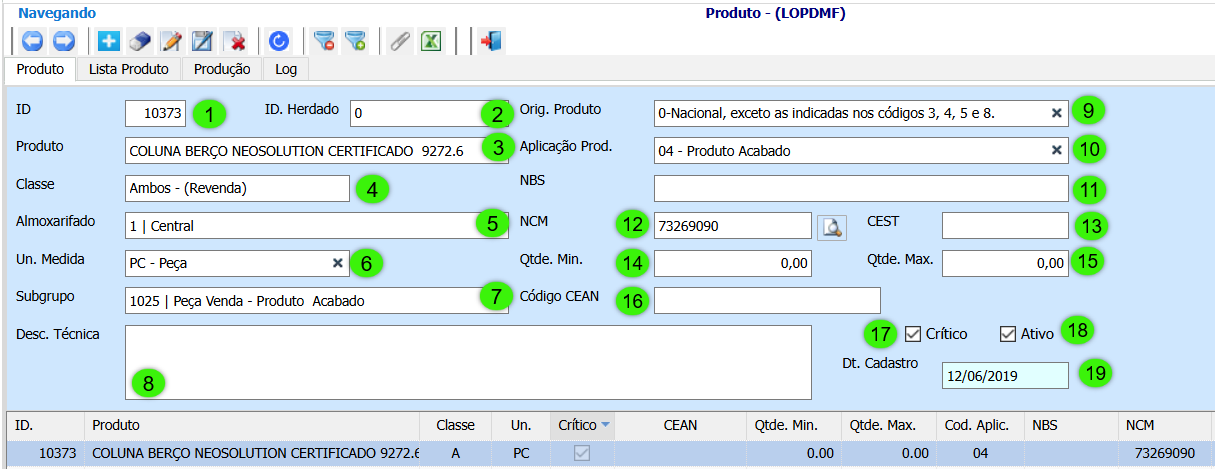Viewport: 1215px width, 469px height.
Task: Toggle the Crítico checkbox
Action: coord(912,333)
